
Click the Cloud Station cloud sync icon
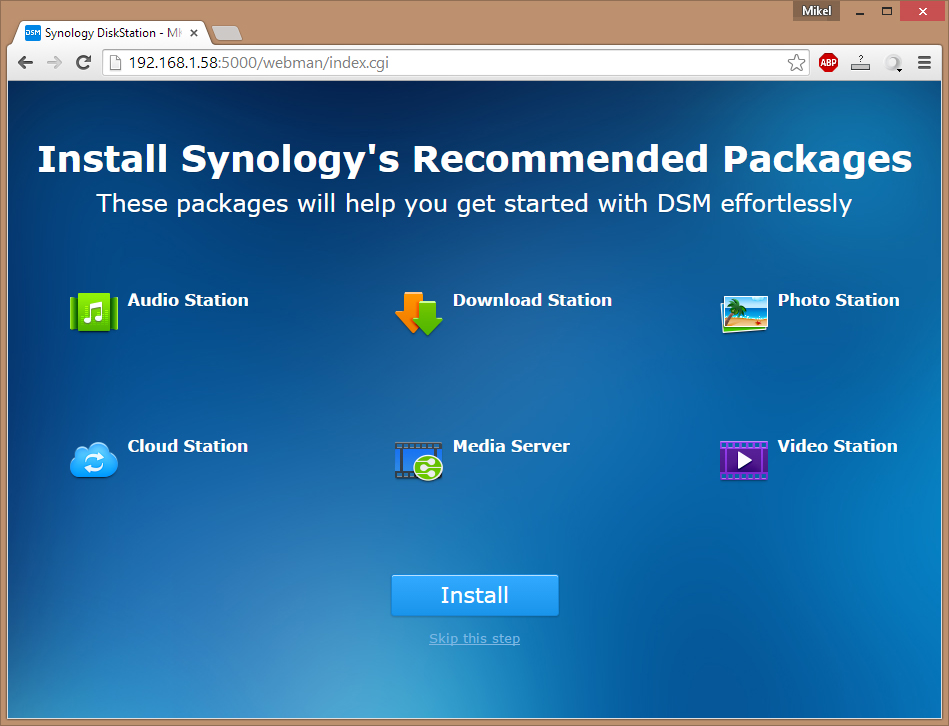[94, 460]
